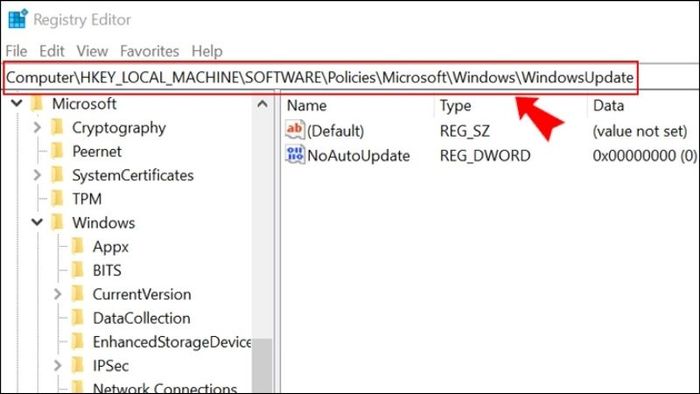
Task: Click the tree pane scroll up arrow
Action: click(262, 105)
